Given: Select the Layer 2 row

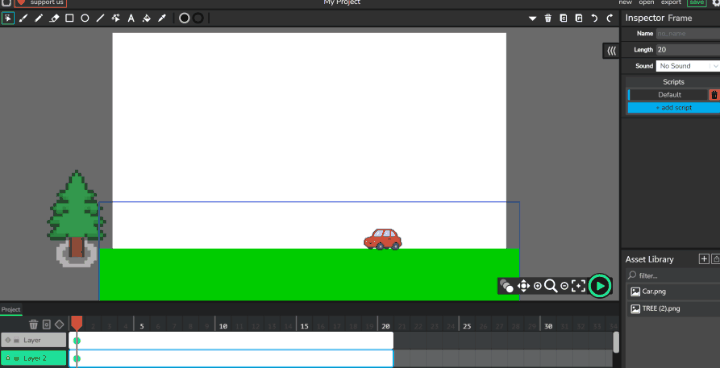Looking at the screenshot, I should coord(34,358).
